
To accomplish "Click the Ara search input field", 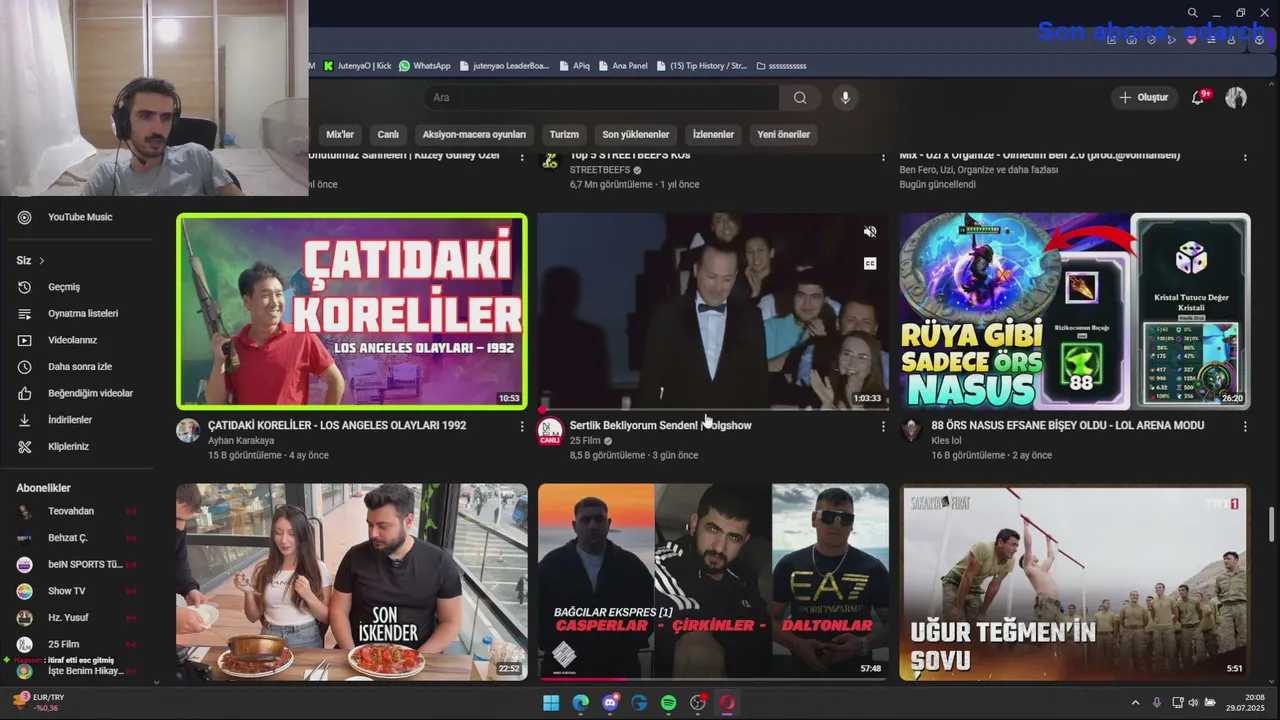I will pyautogui.click(x=602, y=97).
